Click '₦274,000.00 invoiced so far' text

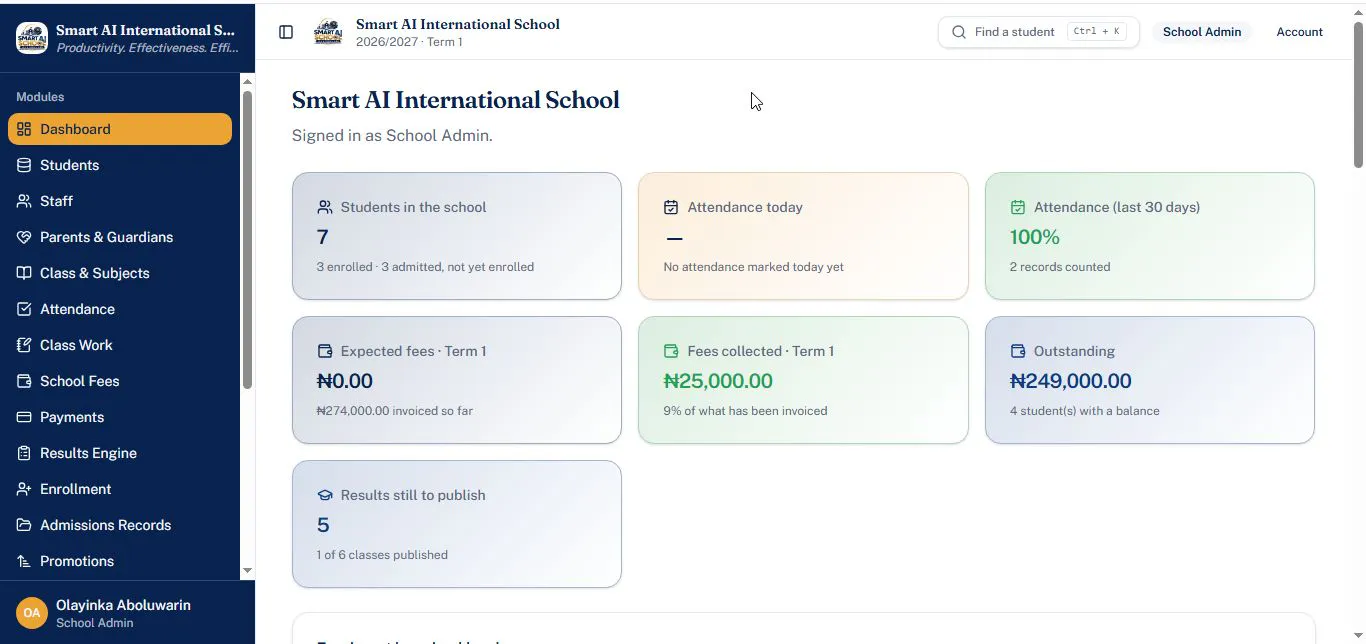(395, 411)
